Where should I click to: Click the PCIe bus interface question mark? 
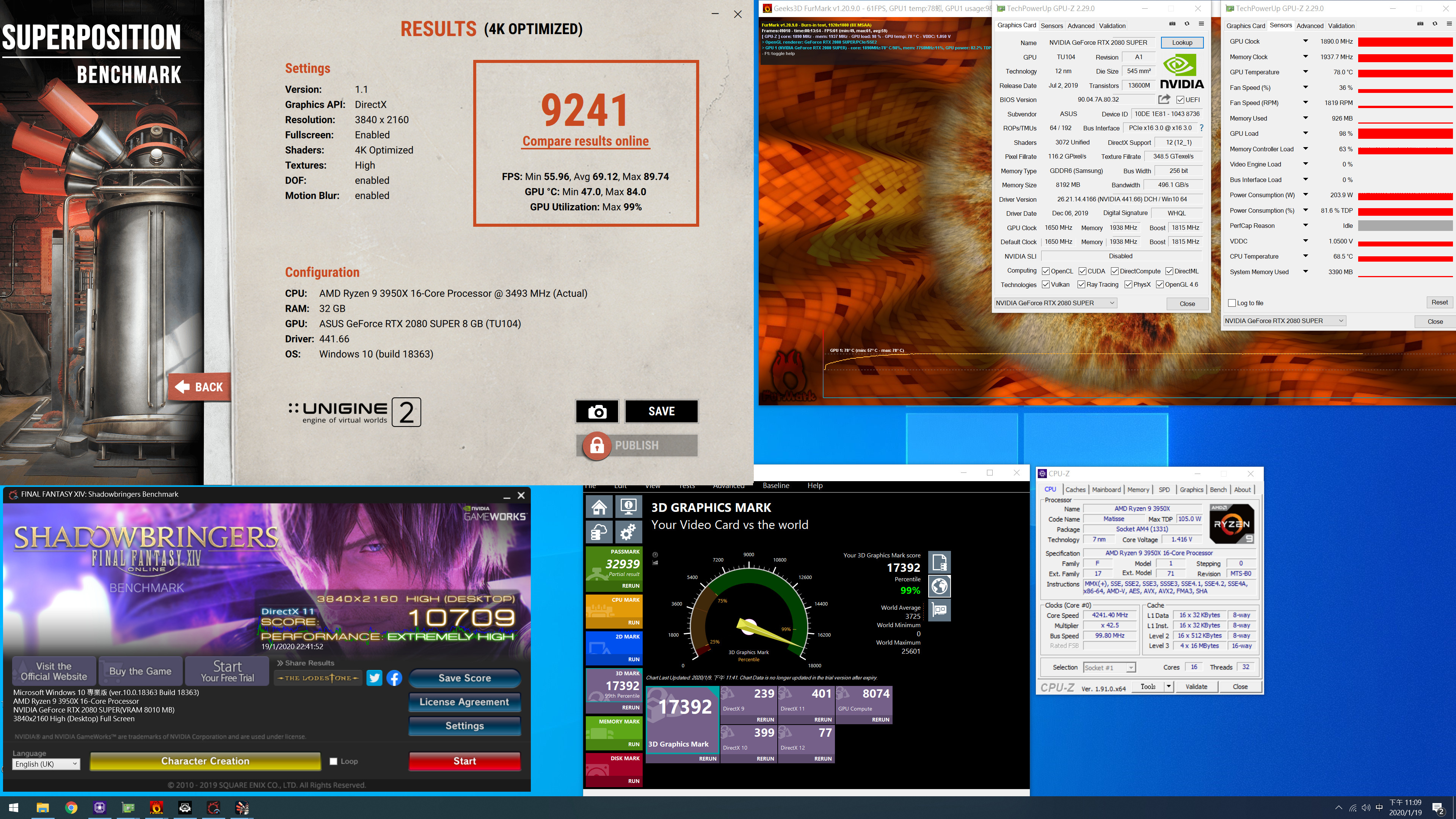tap(1201, 128)
